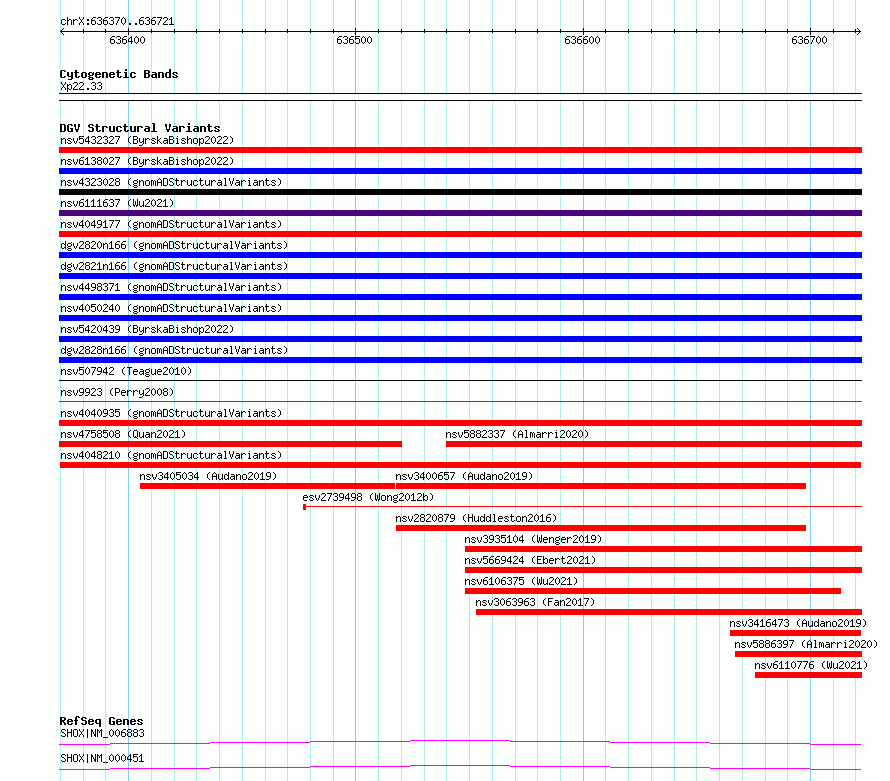
Task: Click the 636400 ruler position
Action: (x=127, y=40)
